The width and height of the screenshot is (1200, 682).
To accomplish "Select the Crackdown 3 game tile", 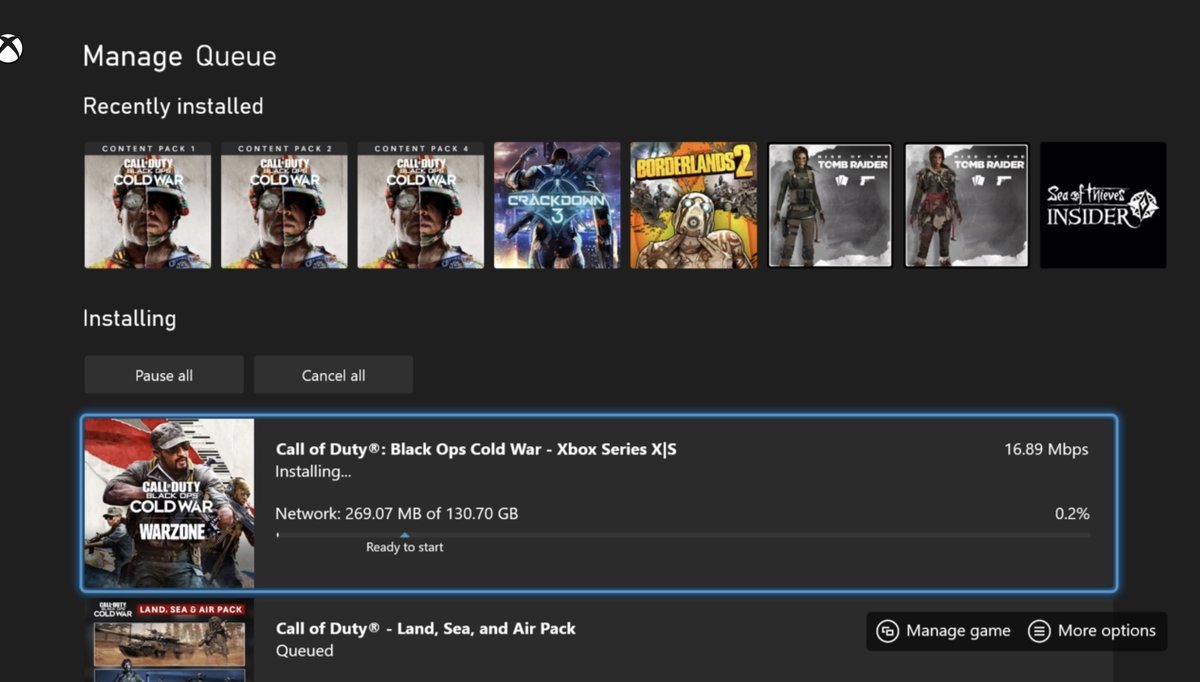I will coord(557,205).
